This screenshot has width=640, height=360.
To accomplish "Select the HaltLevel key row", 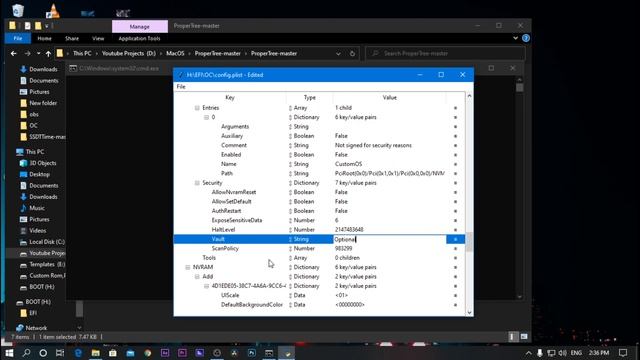I will [x=223, y=230].
